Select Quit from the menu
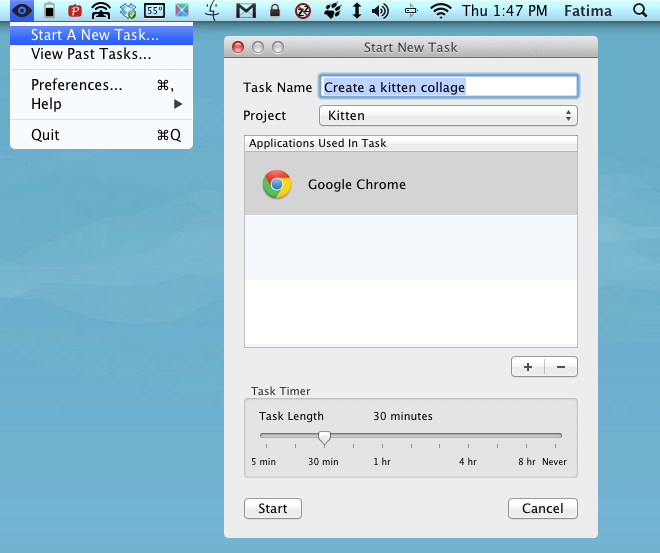The image size is (660, 553). click(x=101, y=135)
